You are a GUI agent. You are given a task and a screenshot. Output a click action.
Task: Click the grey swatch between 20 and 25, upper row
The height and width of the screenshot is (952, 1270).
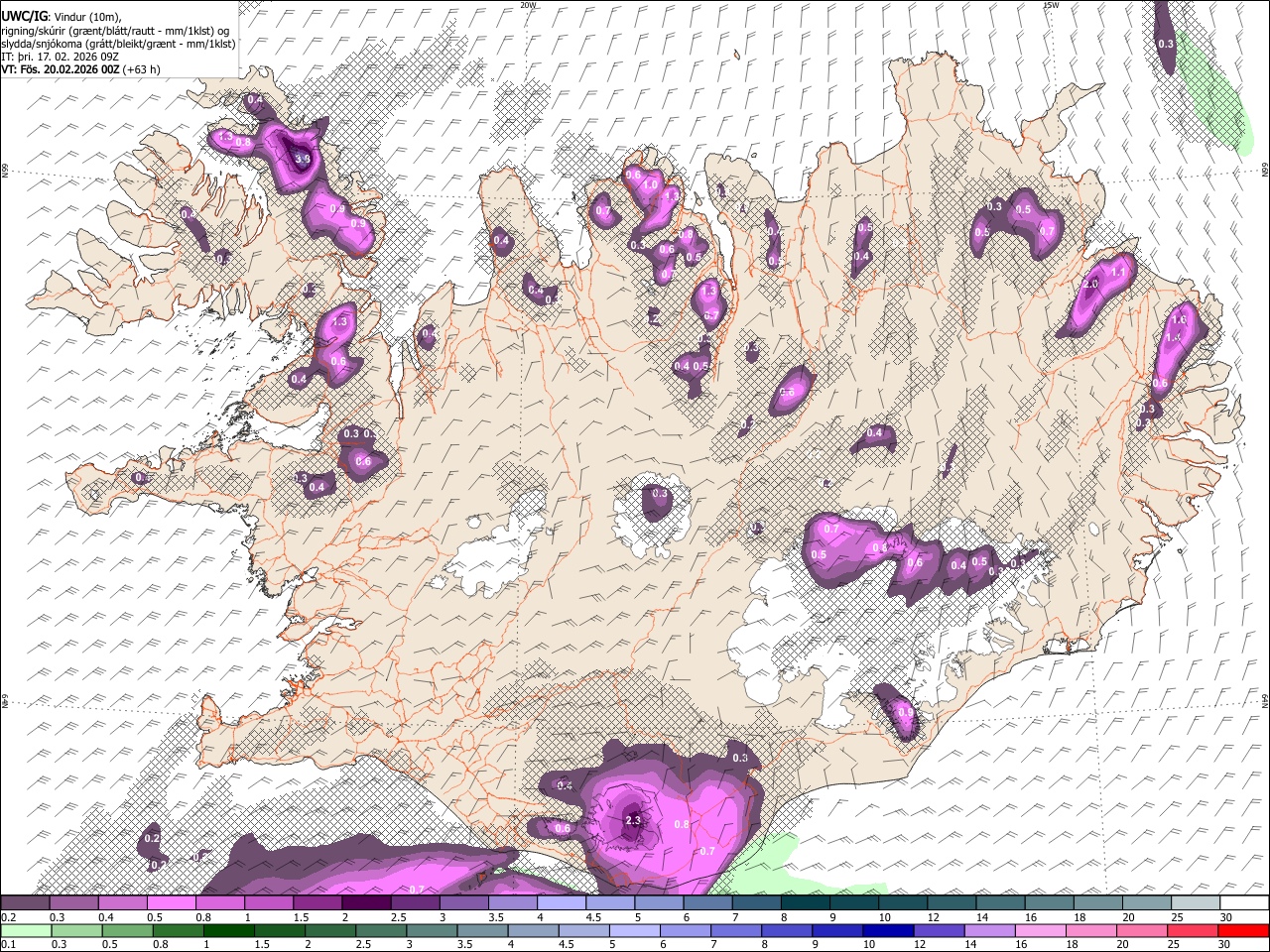(x=1148, y=903)
